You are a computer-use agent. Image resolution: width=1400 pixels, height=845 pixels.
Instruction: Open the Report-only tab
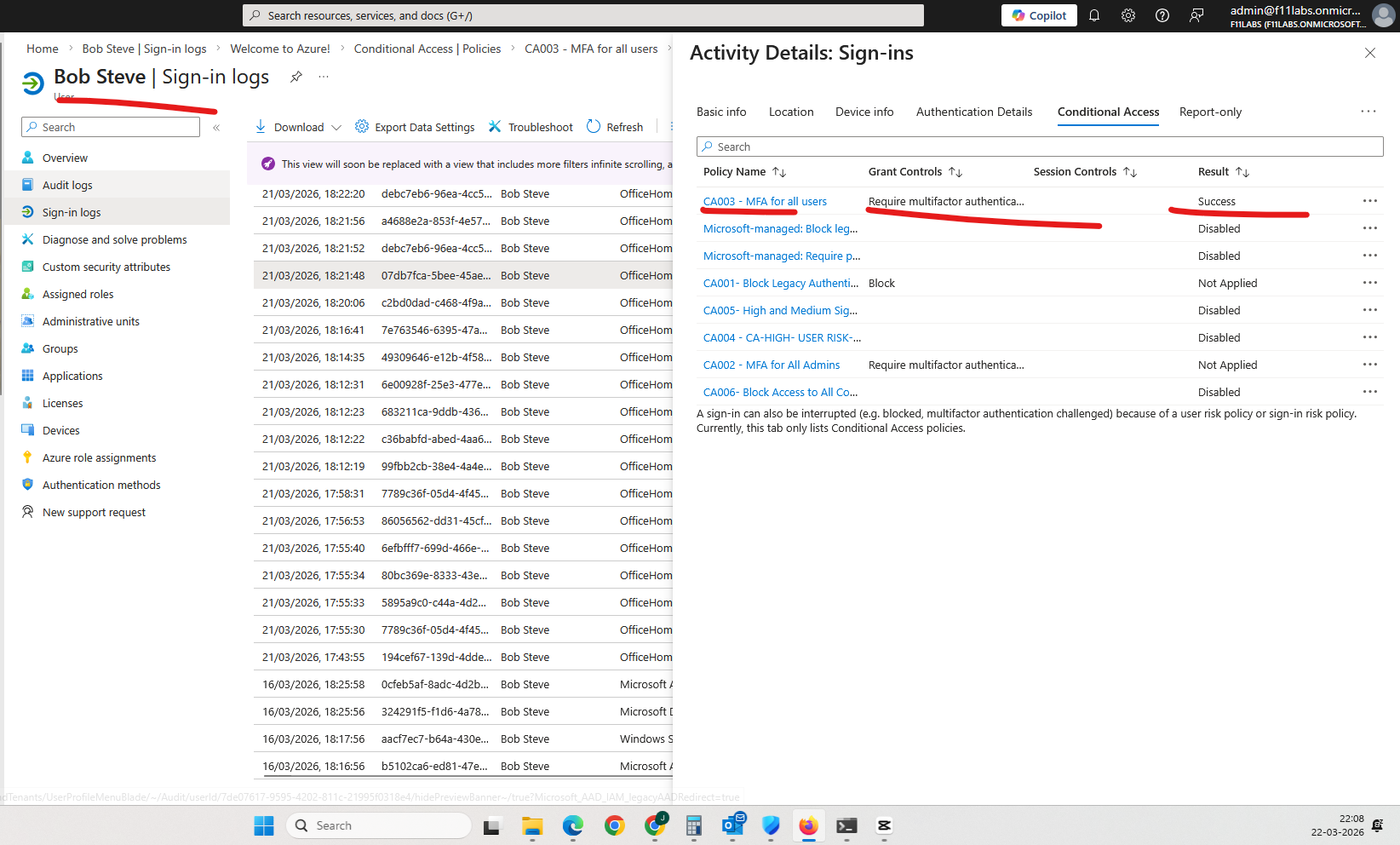coord(1210,112)
